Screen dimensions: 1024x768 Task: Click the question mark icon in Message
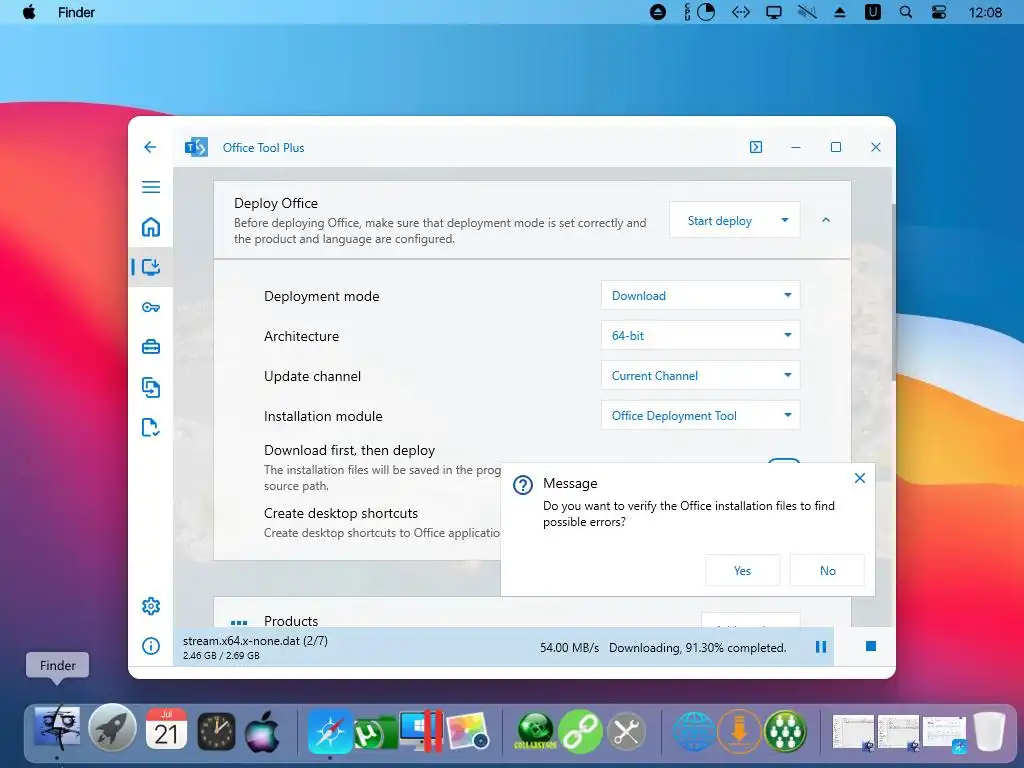pos(522,485)
